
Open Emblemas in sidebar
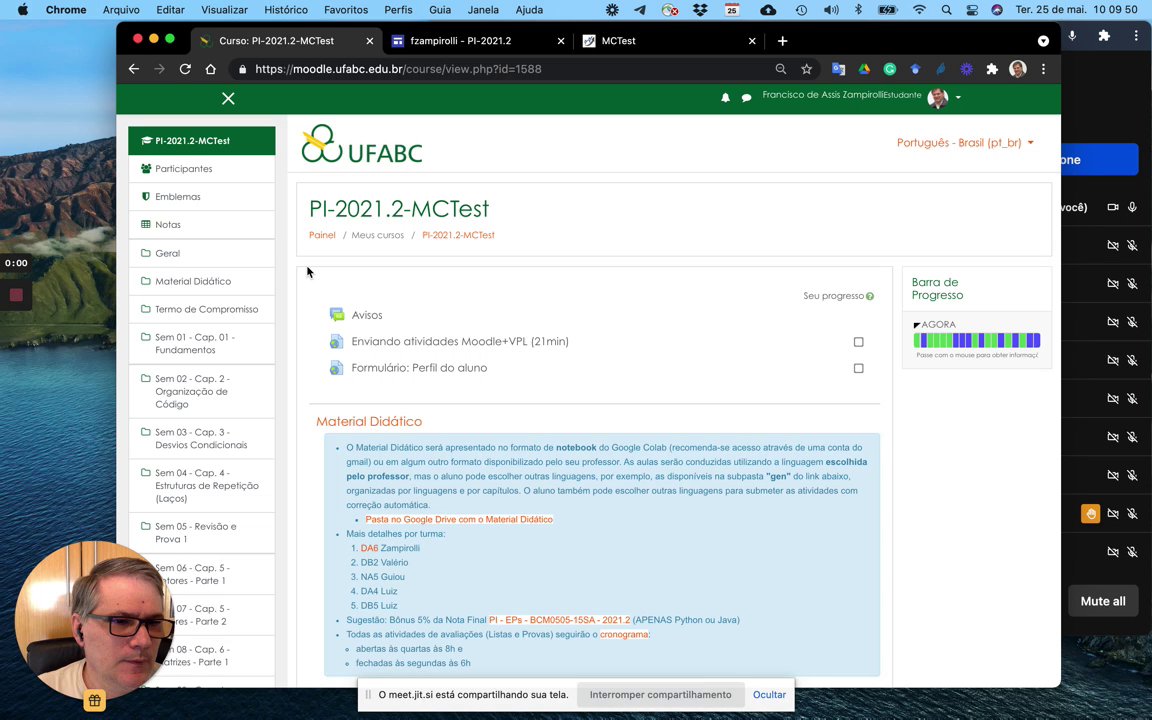tap(202, 197)
